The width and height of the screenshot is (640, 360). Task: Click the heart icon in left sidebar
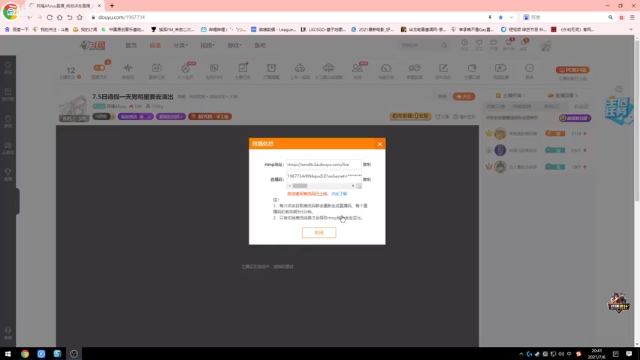click(x=8, y=65)
